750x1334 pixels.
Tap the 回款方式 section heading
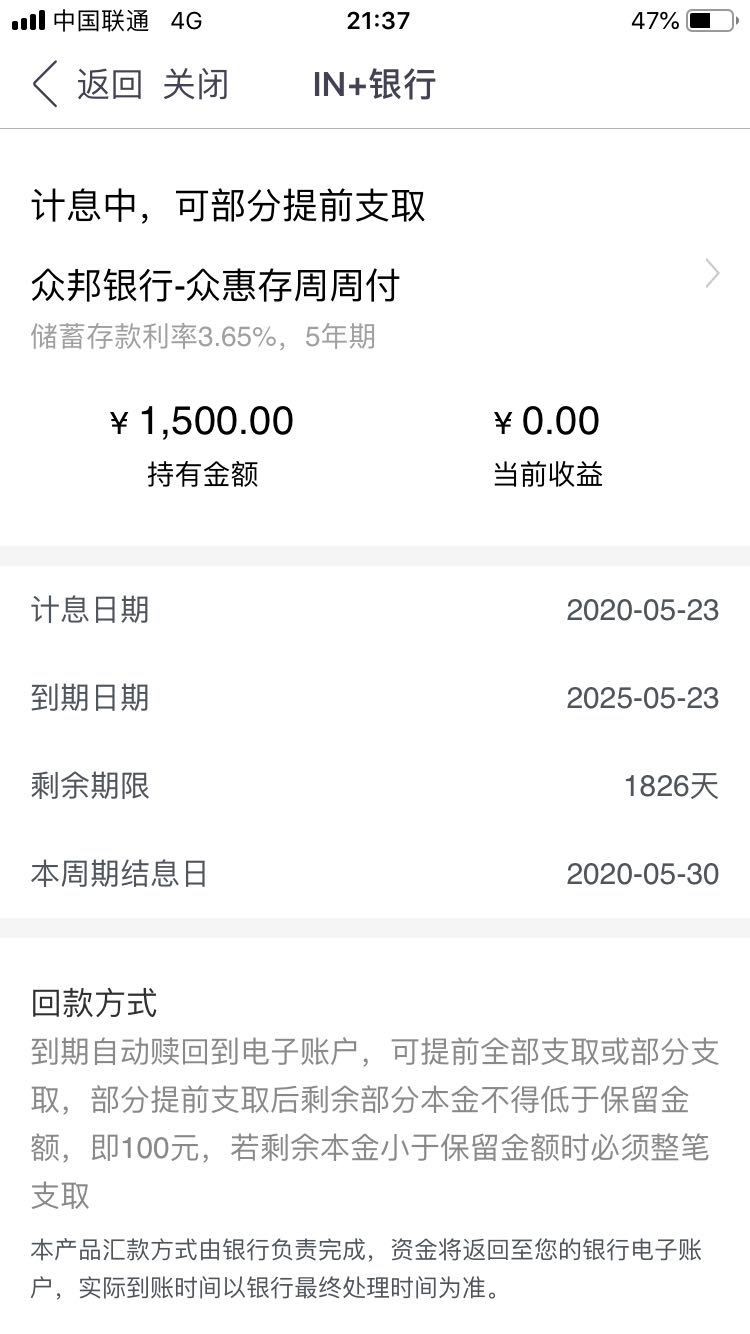point(94,1002)
